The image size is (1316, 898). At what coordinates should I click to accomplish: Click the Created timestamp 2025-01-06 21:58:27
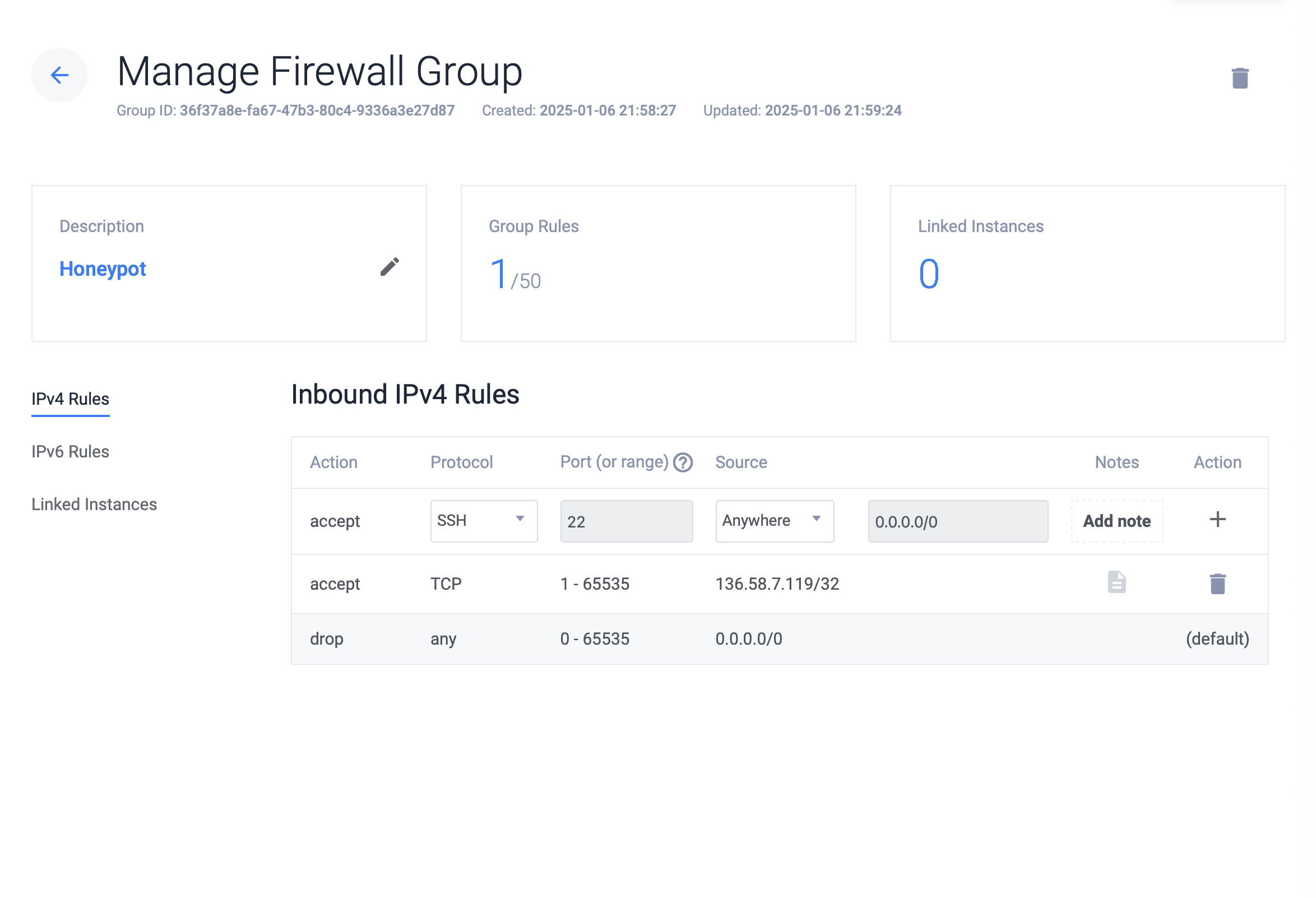608,110
